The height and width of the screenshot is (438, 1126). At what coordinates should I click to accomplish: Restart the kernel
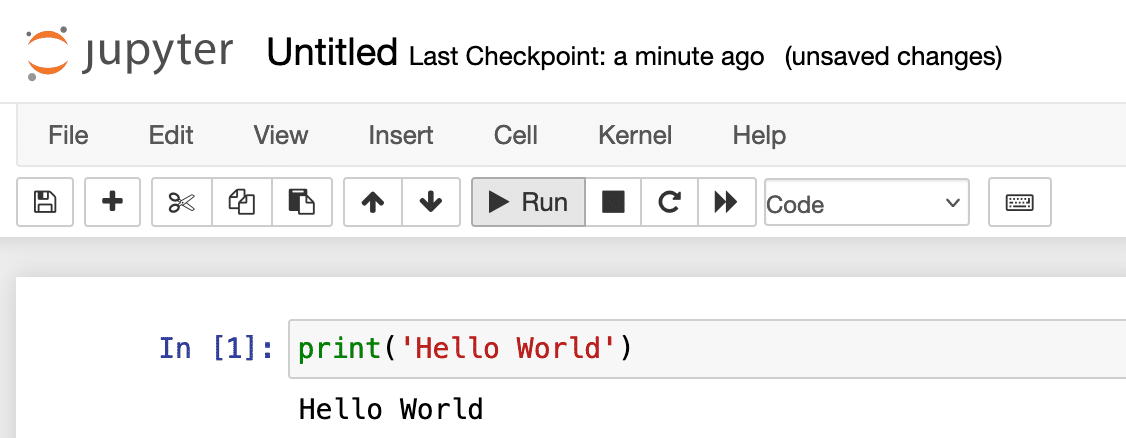click(669, 202)
